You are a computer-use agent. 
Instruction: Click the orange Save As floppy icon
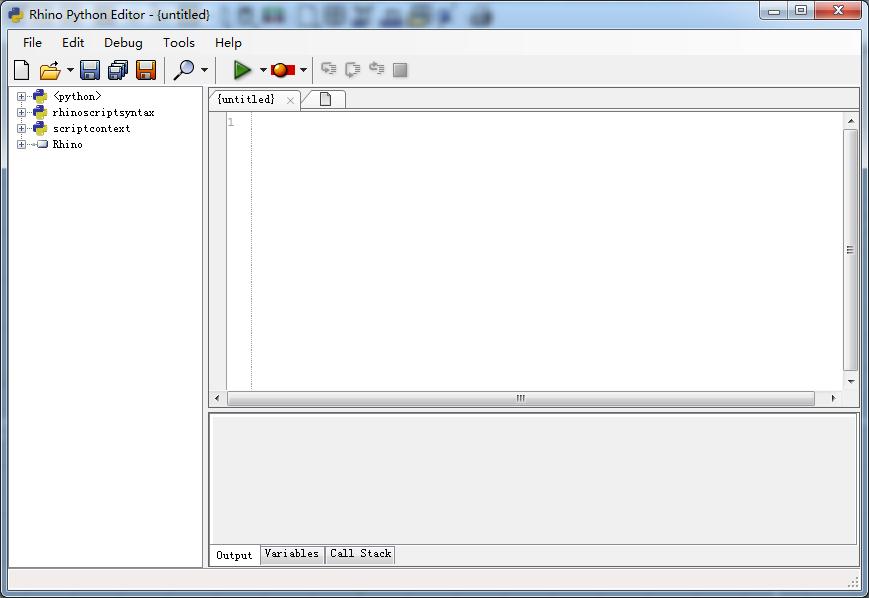146,70
